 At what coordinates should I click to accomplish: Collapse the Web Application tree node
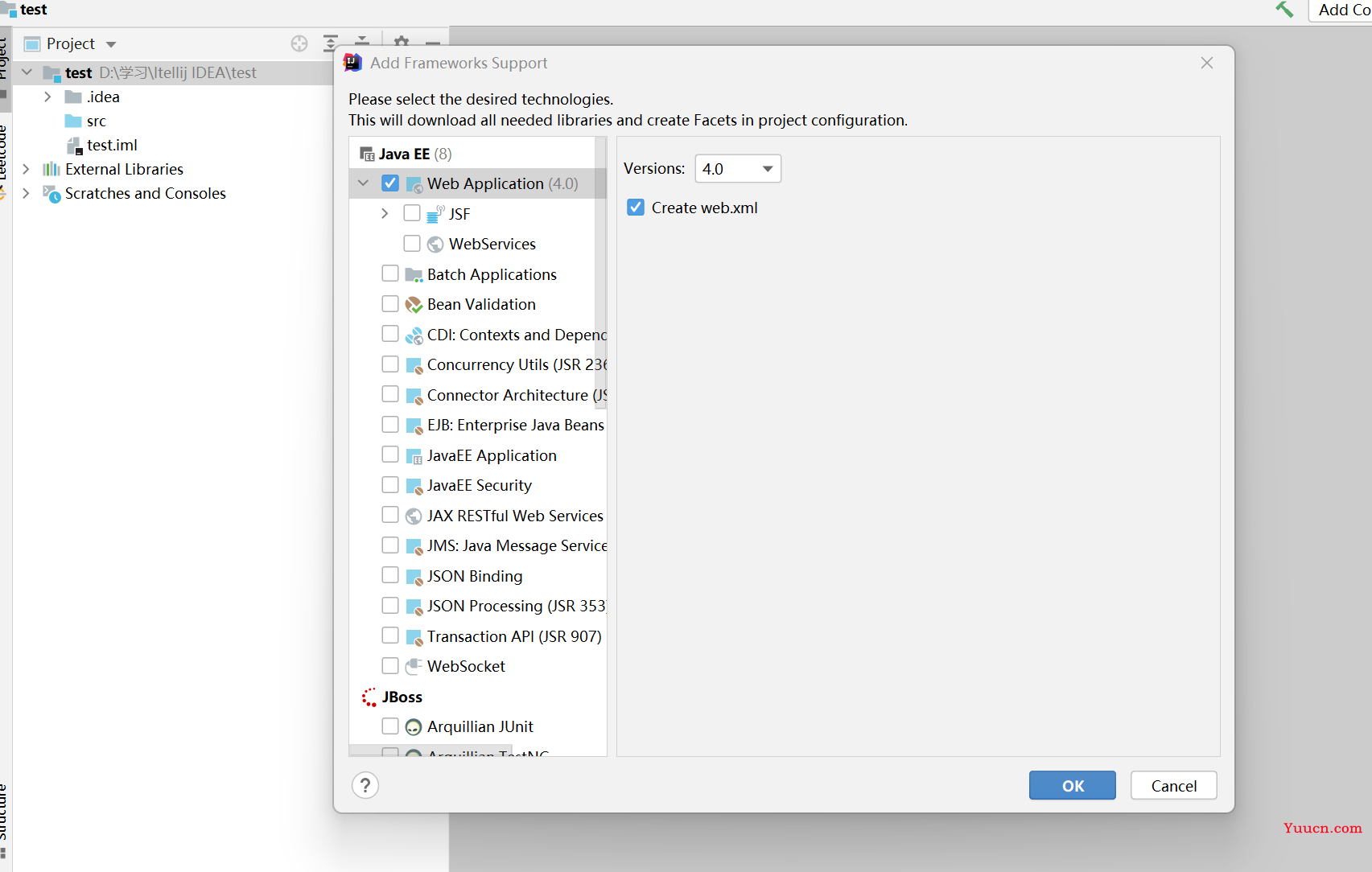tap(364, 183)
